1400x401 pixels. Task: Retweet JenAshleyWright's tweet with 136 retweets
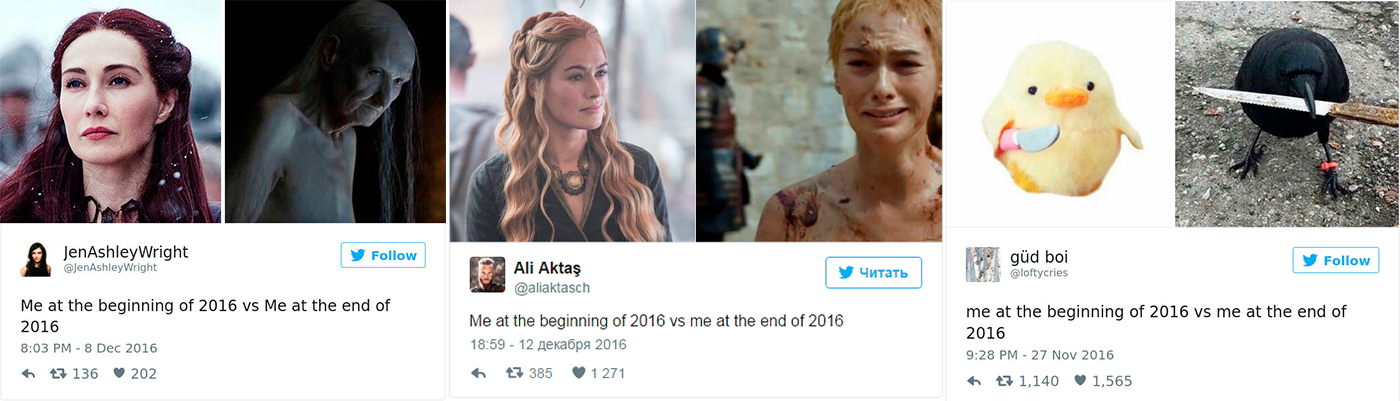point(59,373)
